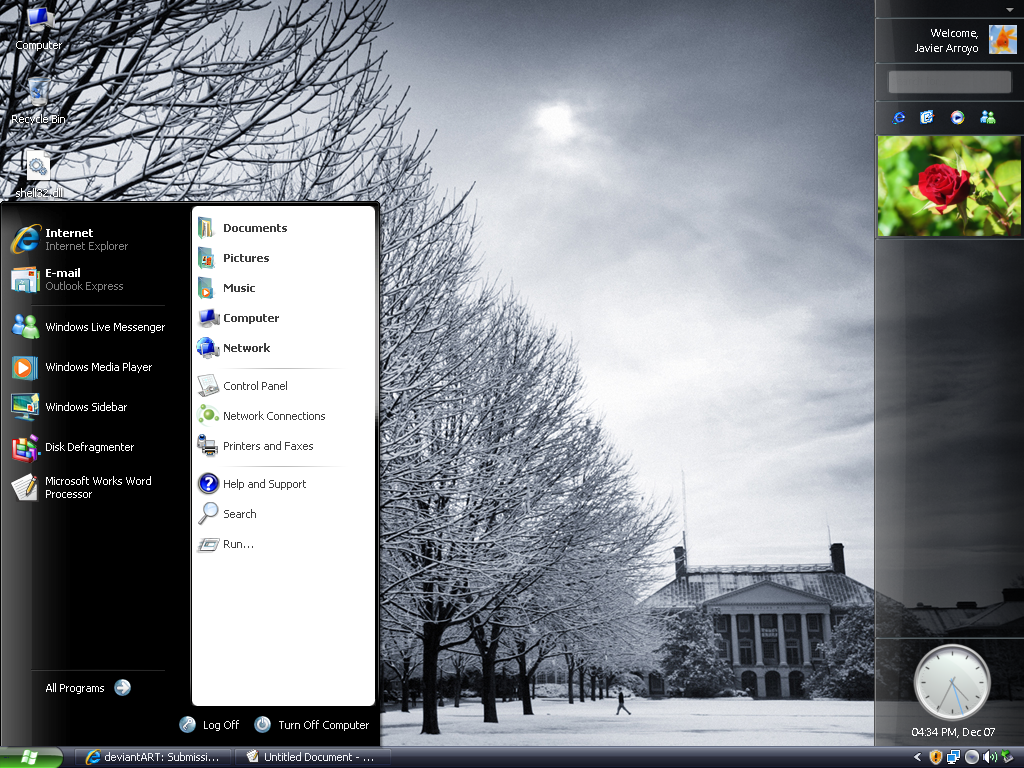Select shell32.dll file on desktop
The image size is (1024, 768).
pyautogui.click(x=39, y=174)
